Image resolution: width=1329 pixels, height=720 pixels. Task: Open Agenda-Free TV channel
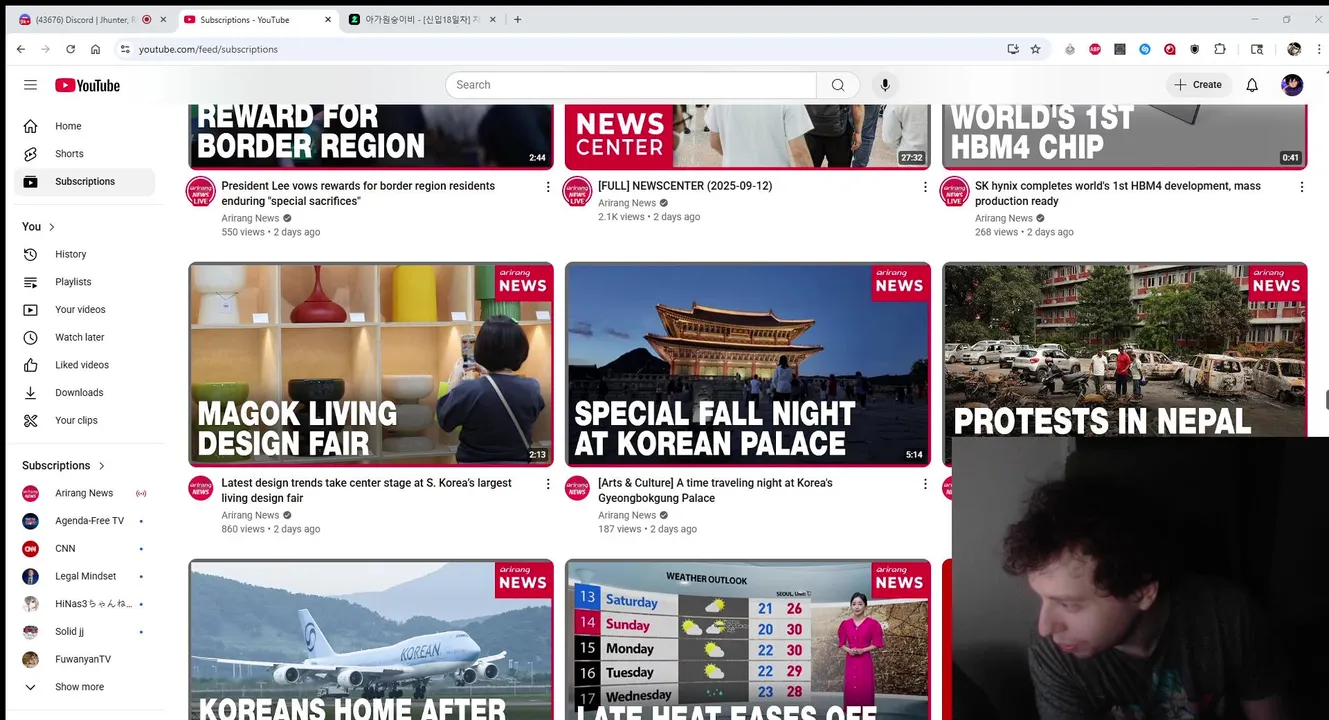click(x=84, y=521)
